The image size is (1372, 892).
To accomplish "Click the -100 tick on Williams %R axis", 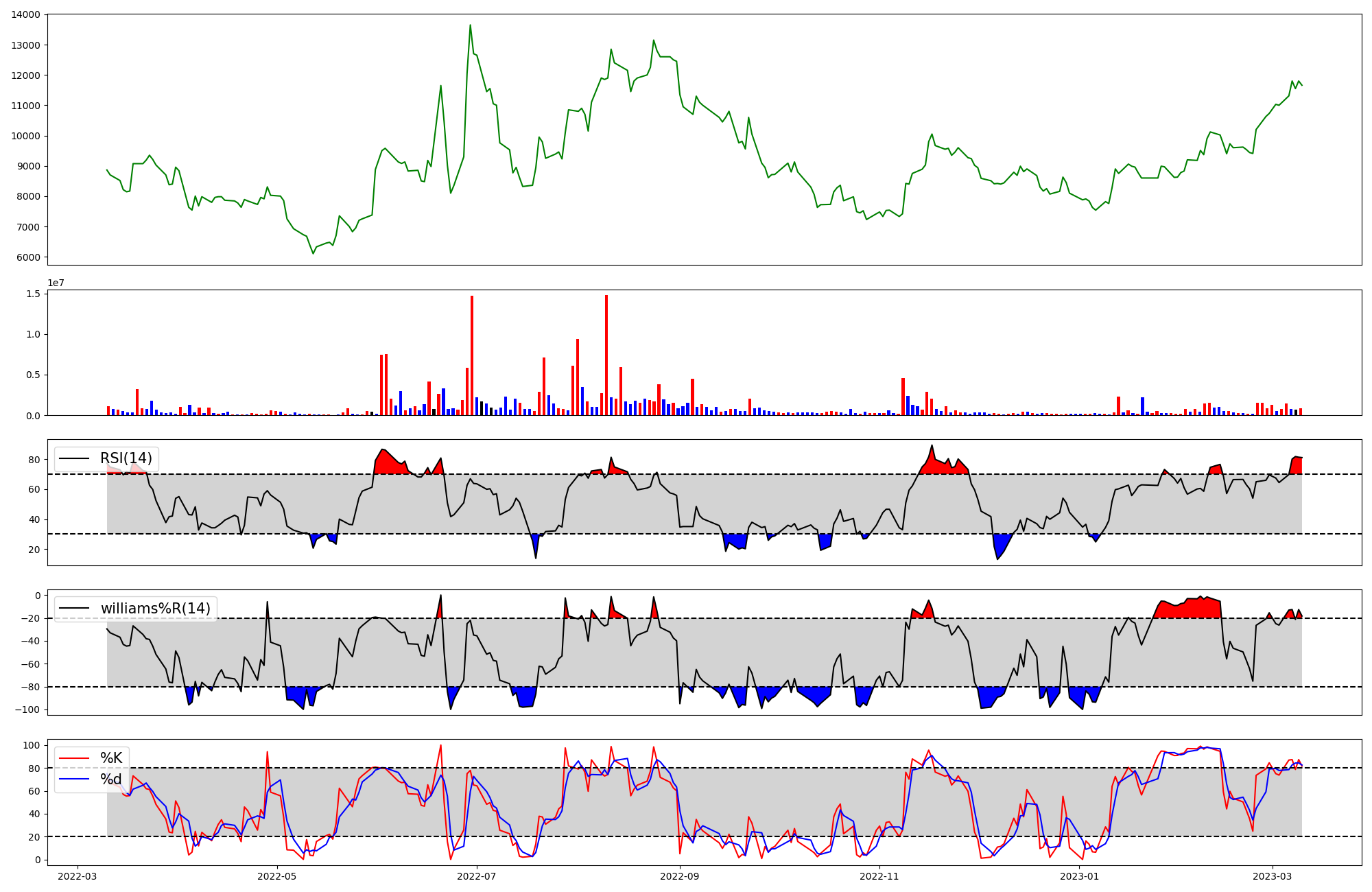I will pyautogui.click(x=28, y=709).
